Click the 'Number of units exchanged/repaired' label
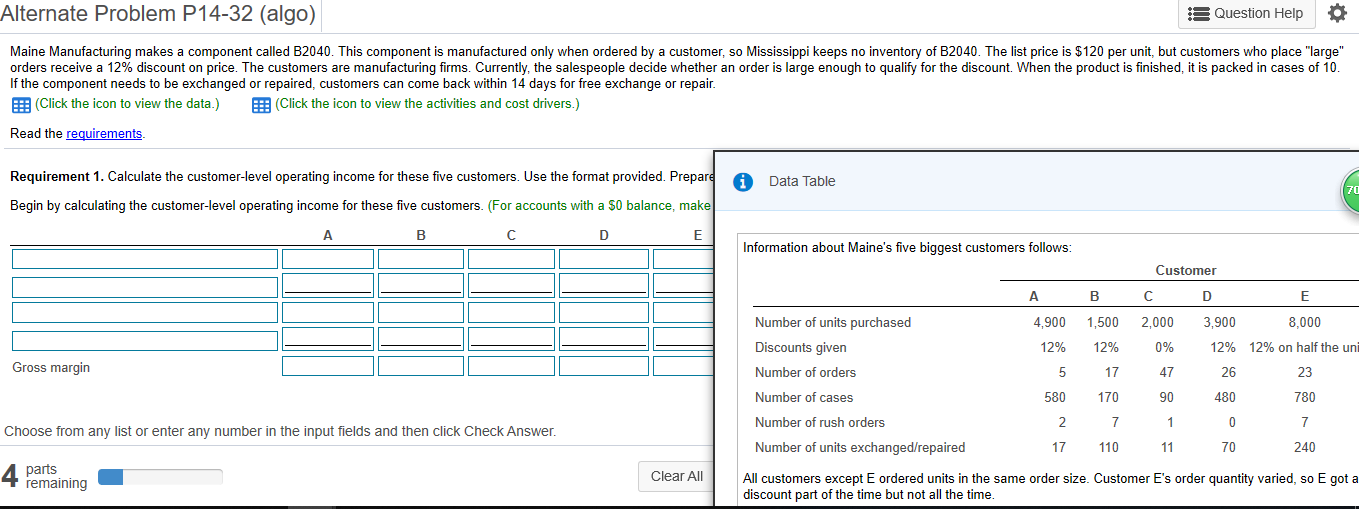This screenshot has width=1359, height=509. click(x=860, y=447)
